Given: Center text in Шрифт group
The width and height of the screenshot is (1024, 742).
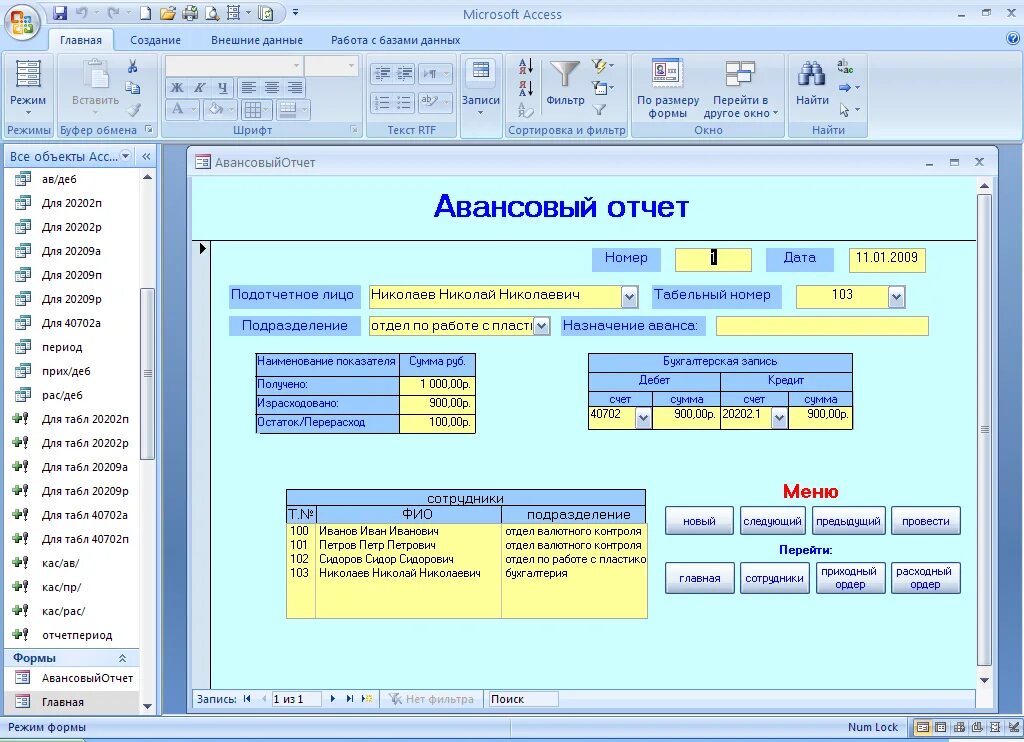Looking at the screenshot, I should (272, 87).
